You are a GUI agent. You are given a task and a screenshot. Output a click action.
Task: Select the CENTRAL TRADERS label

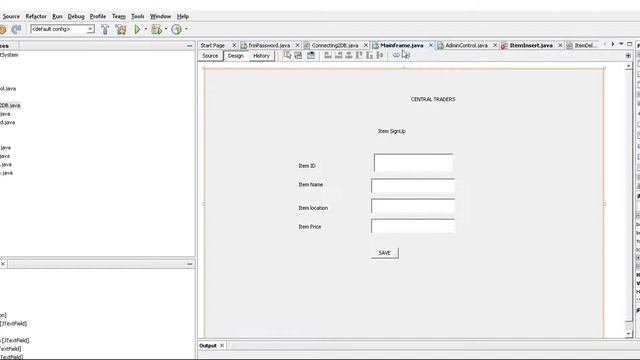click(x=433, y=99)
